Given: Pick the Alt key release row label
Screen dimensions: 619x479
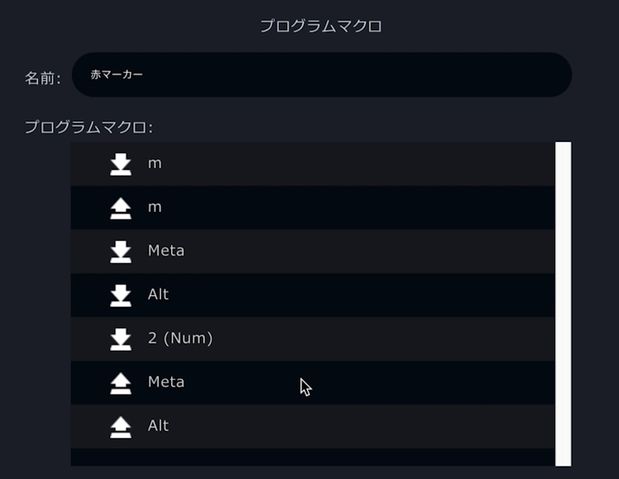Looking at the screenshot, I should [158, 426].
